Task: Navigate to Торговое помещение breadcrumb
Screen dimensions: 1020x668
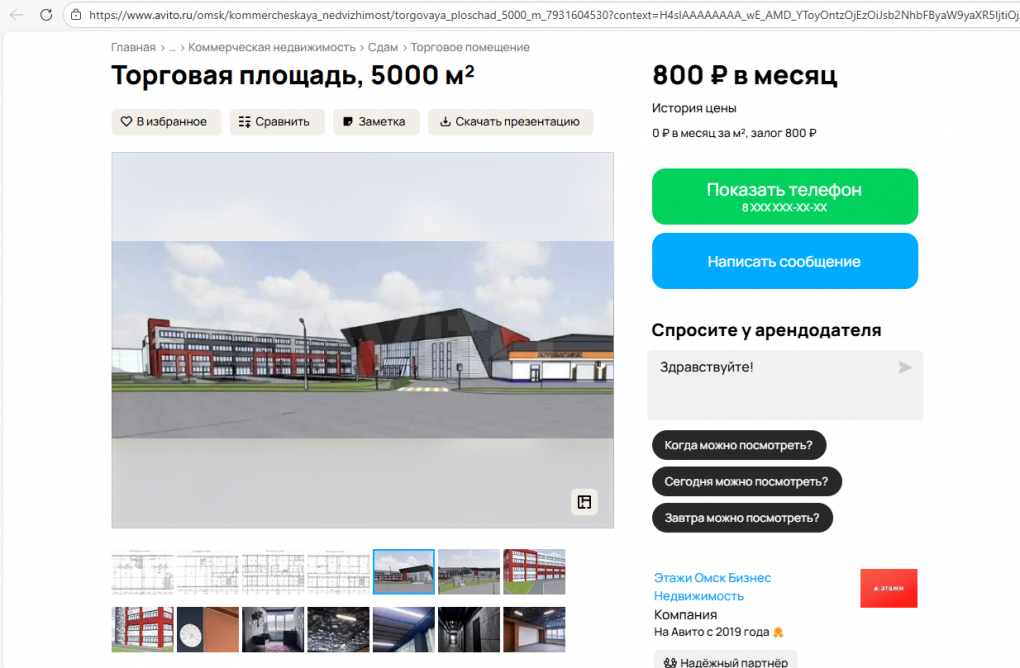Action: click(x=470, y=47)
